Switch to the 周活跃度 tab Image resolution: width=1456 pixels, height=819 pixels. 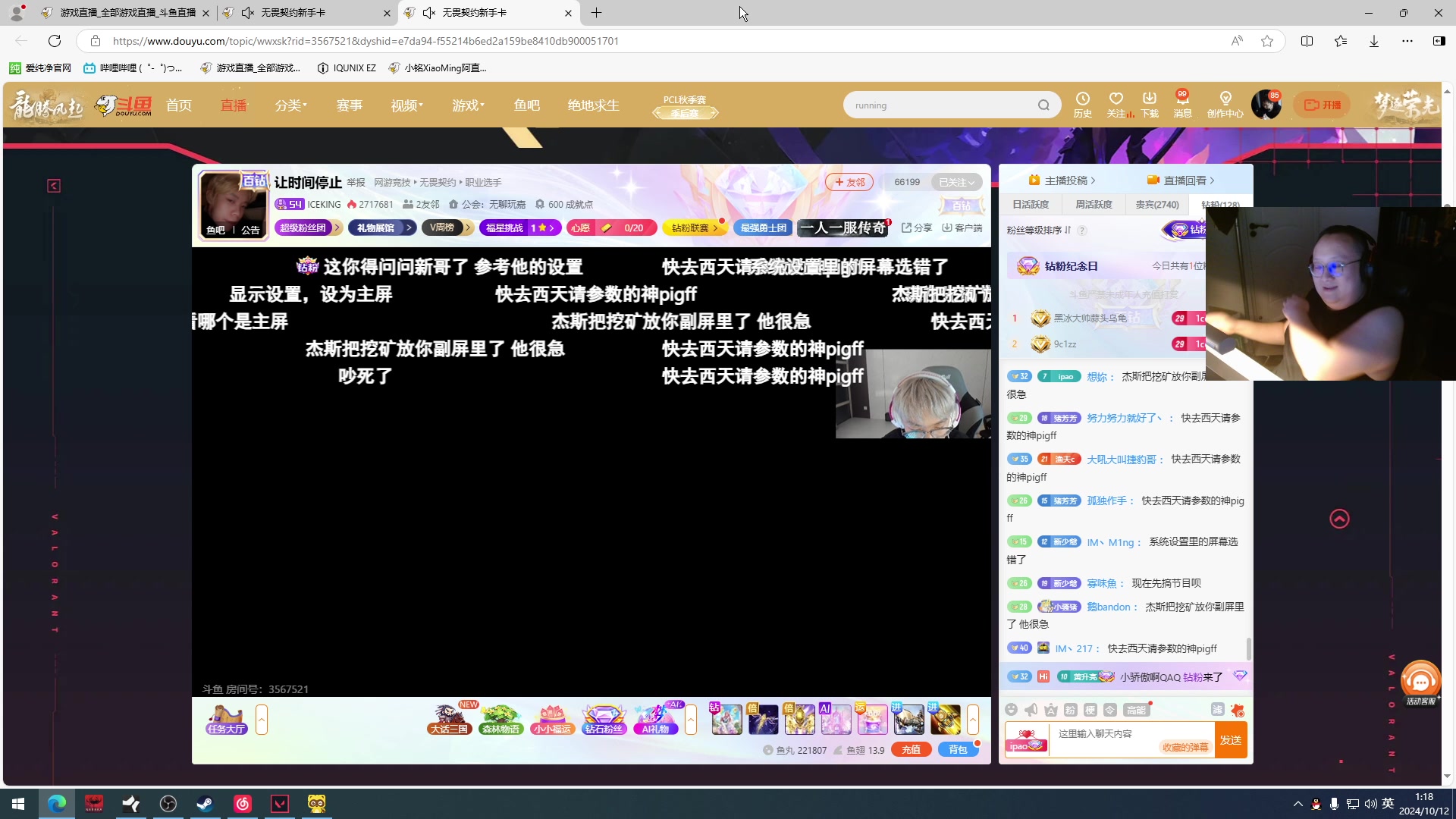[x=1094, y=205]
